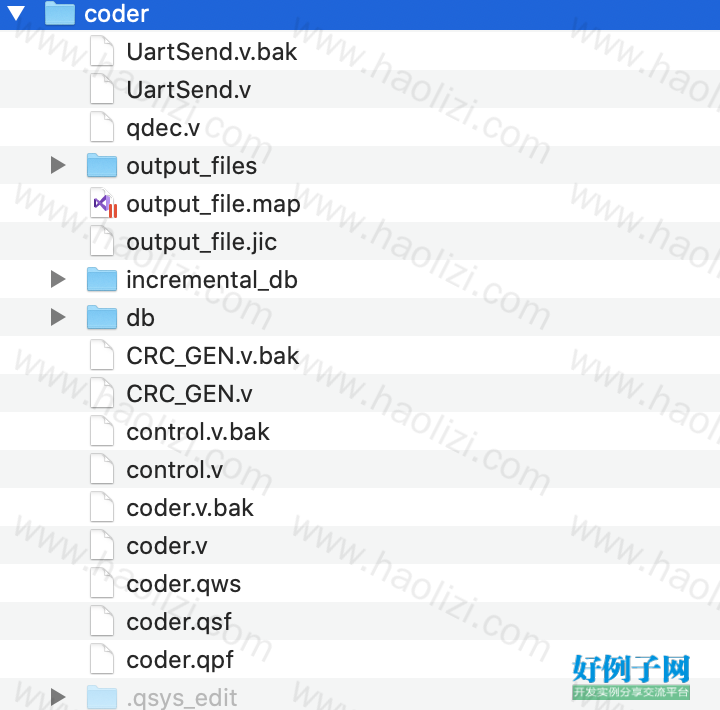Click the output_file.jic file icon
Image resolution: width=720 pixels, height=710 pixels.
[x=101, y=241]
